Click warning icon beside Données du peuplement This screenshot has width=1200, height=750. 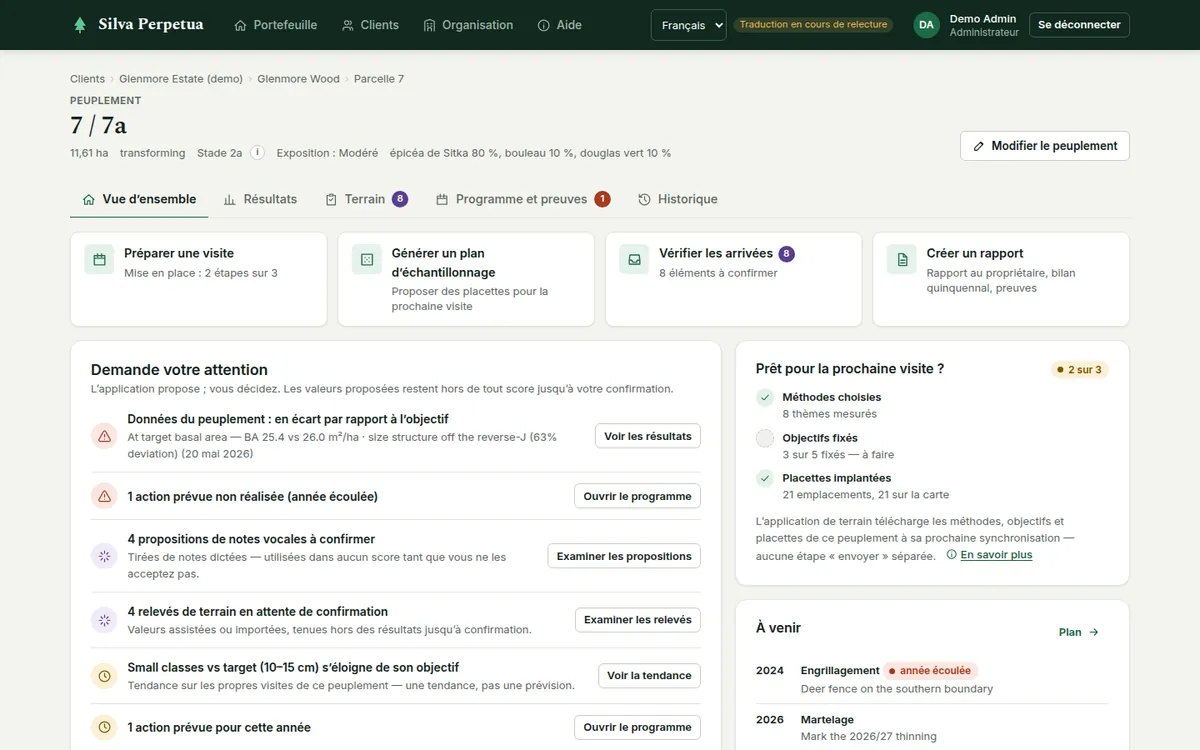click(104, 436)
